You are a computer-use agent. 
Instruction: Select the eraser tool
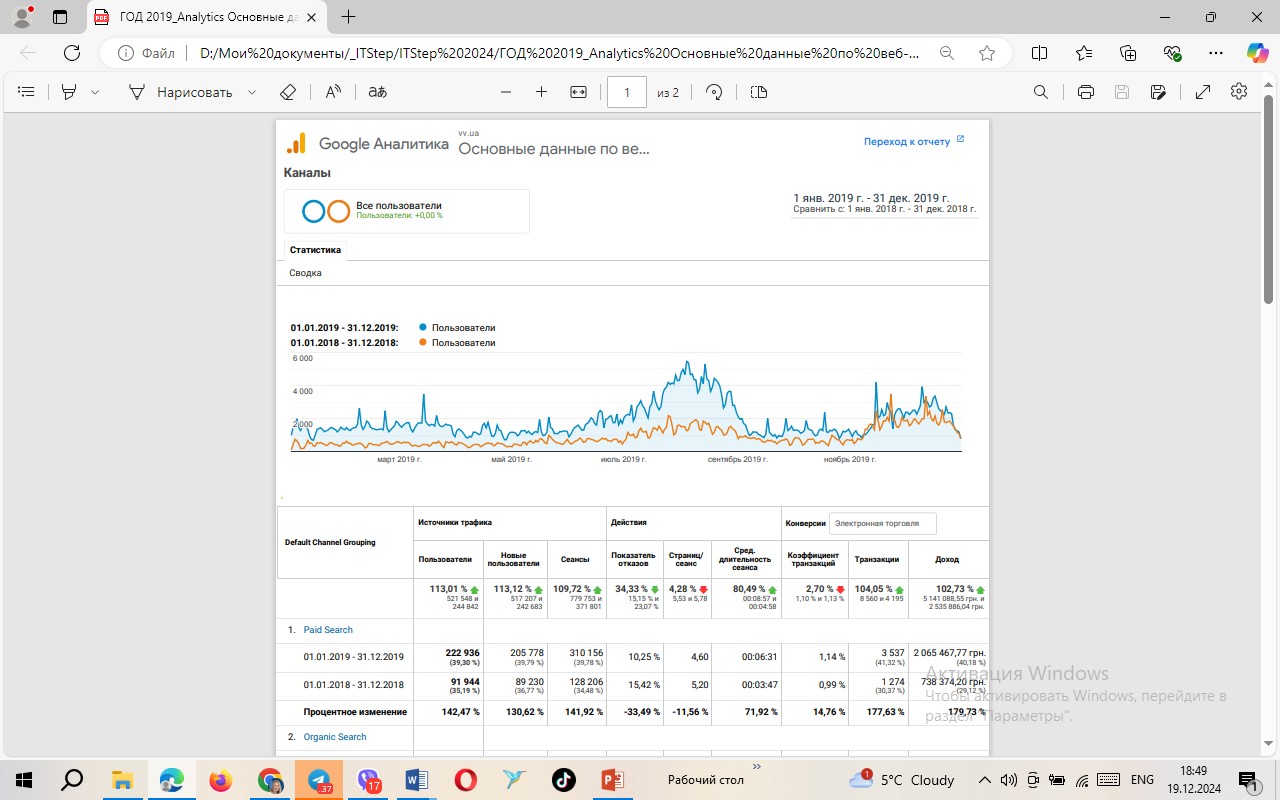pos(288,92)
